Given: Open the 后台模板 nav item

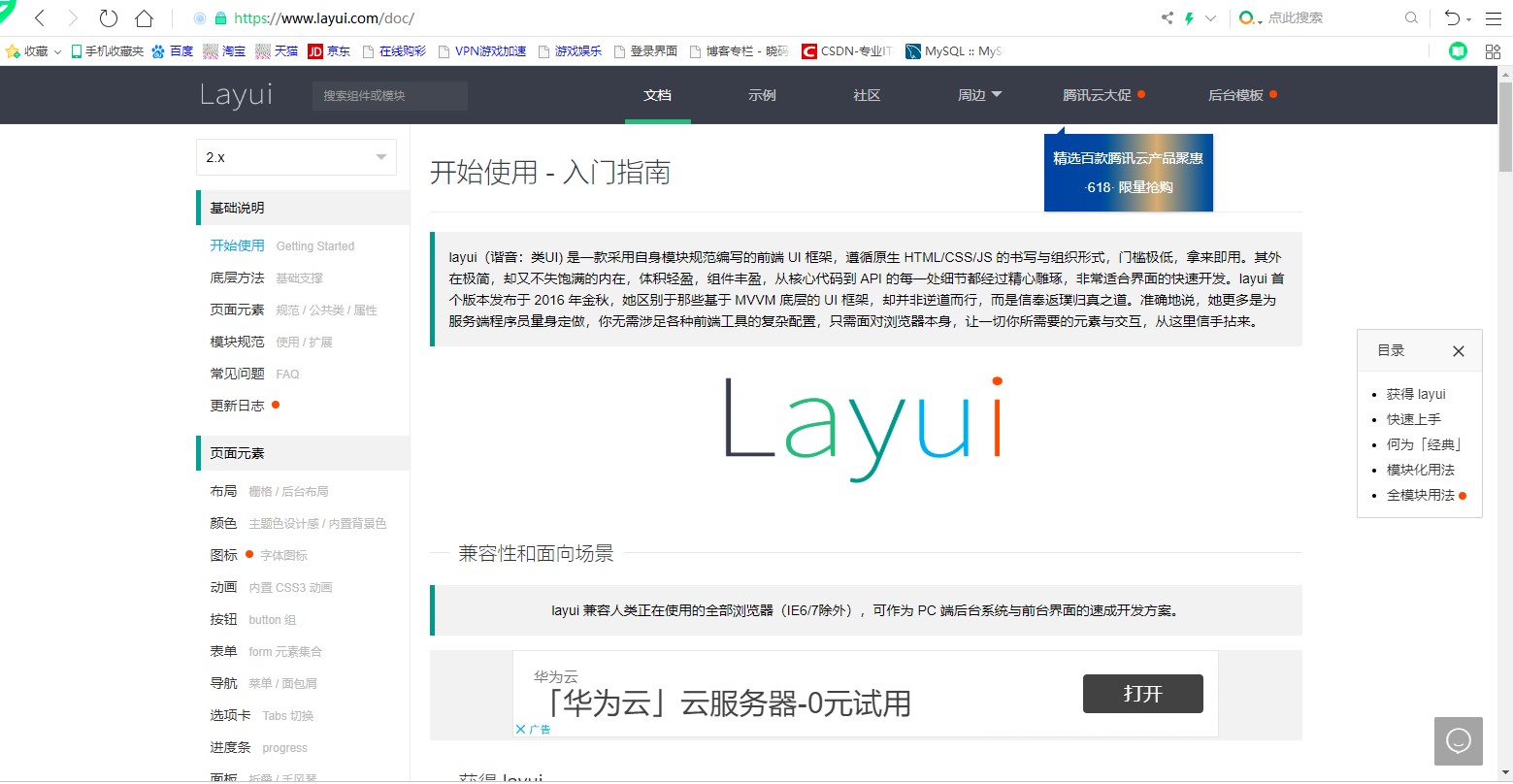Looking at the screenshot, I should click(1242, 95).
